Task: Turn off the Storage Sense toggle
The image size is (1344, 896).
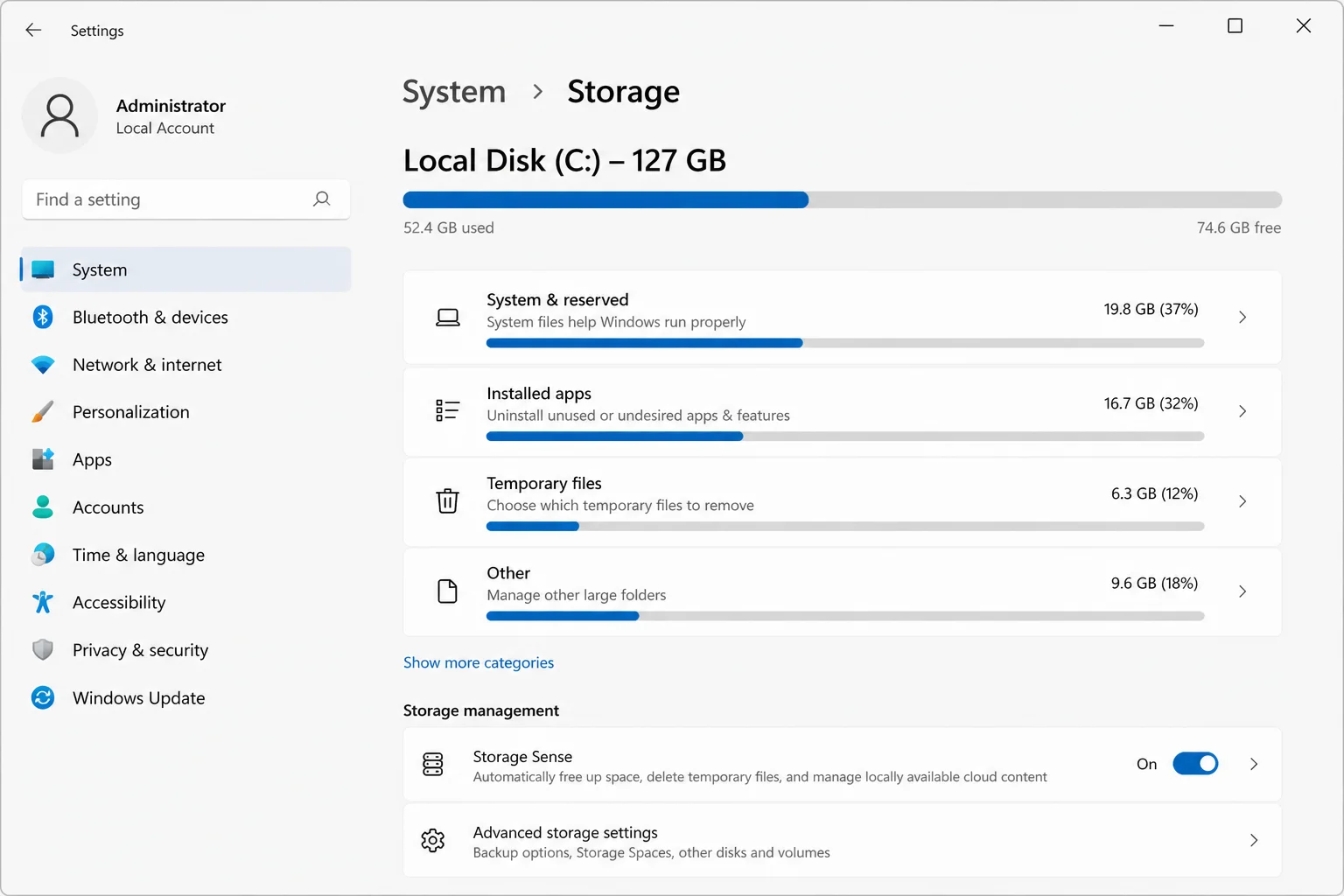Action: tap(1195, 764)
